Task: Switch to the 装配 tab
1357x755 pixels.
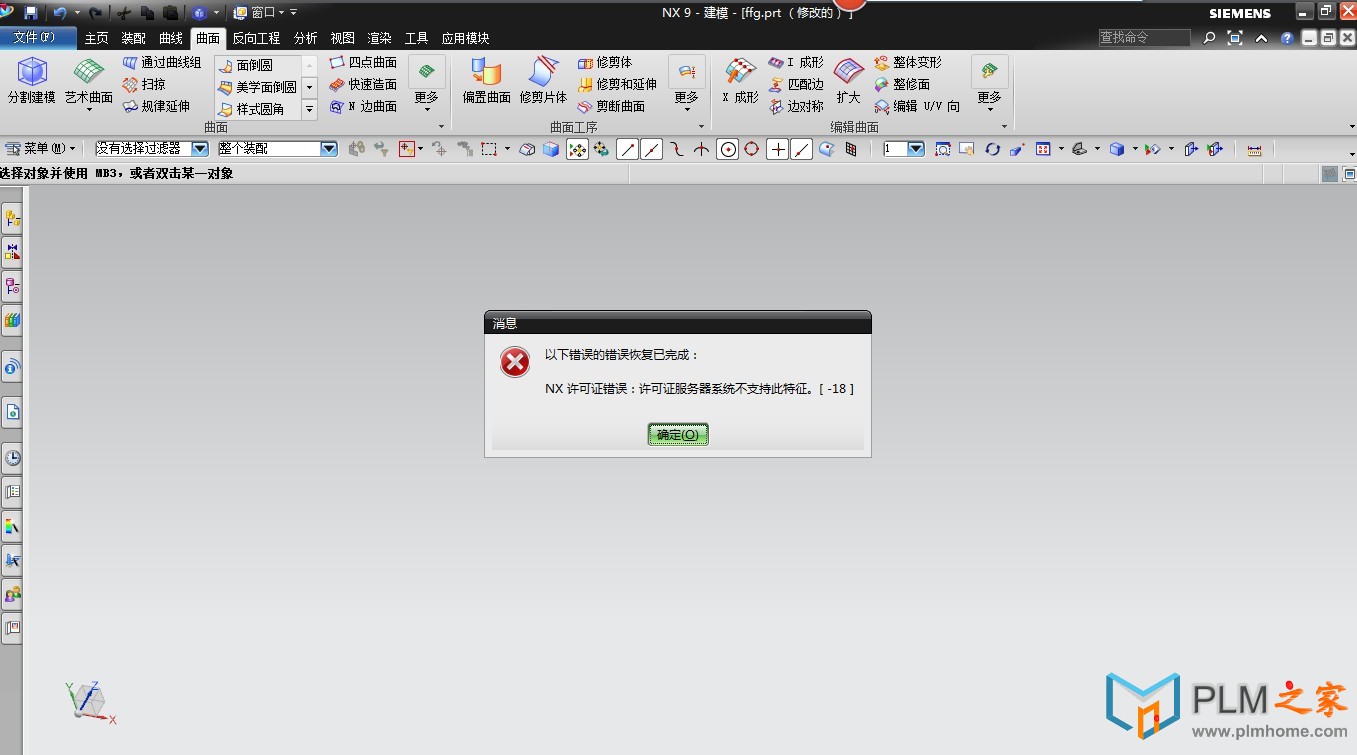Action: pos(134,38)
